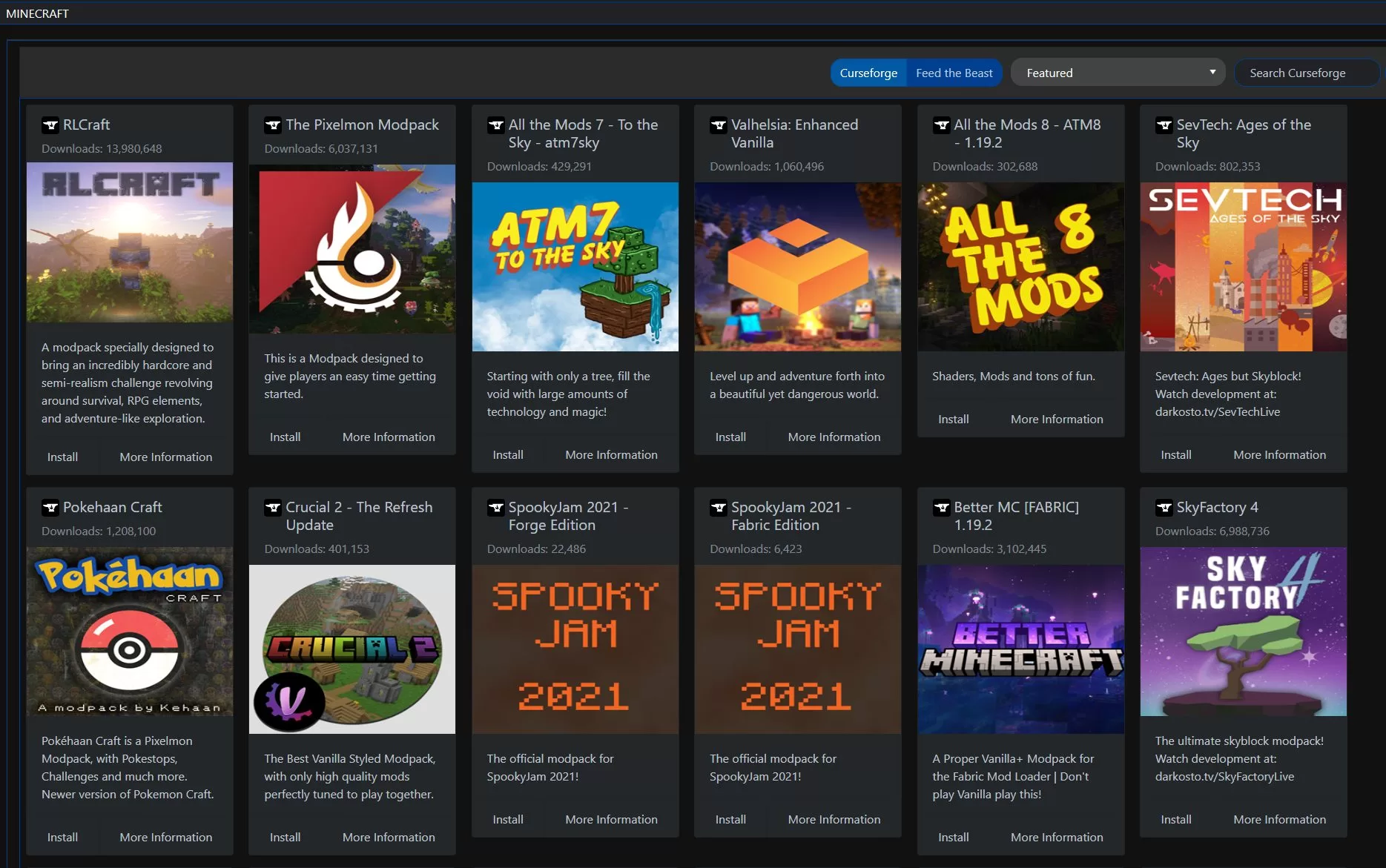Open More Information for Better MC
Image resolution: width=1386 pixels, height=868 pixels.
[x=1057, y=838]
